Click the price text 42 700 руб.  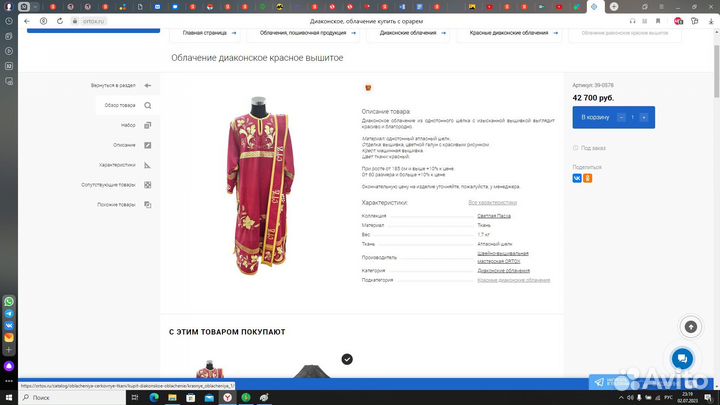[593, 98]
